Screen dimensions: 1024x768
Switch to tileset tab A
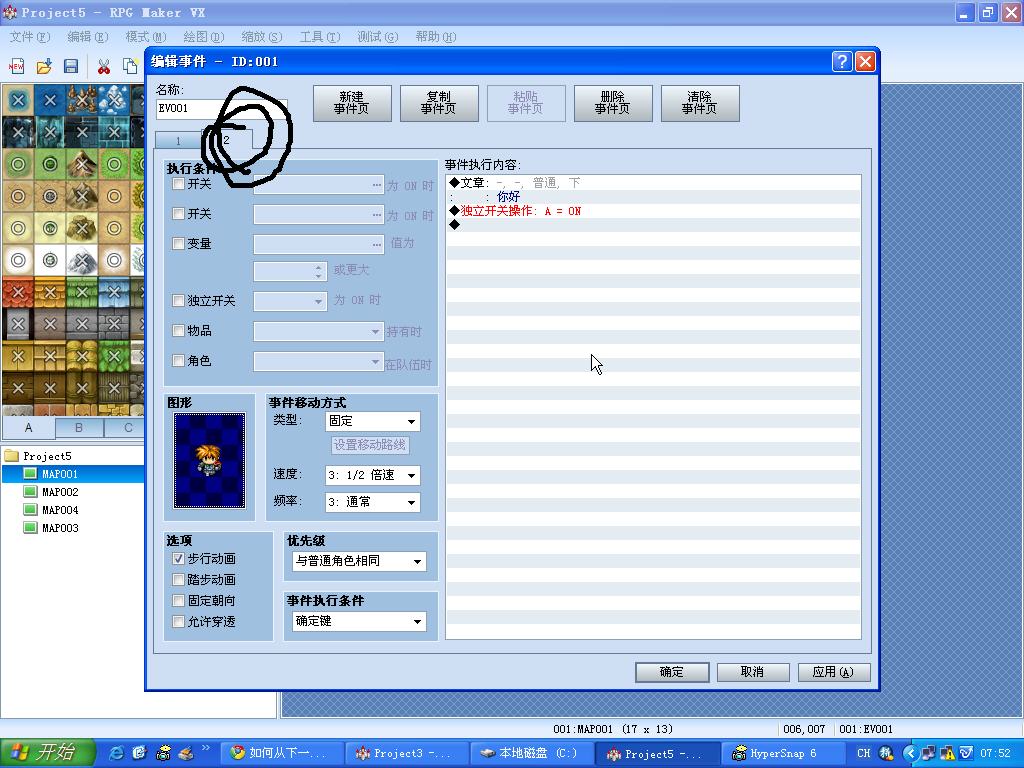[x=28, y=427]
